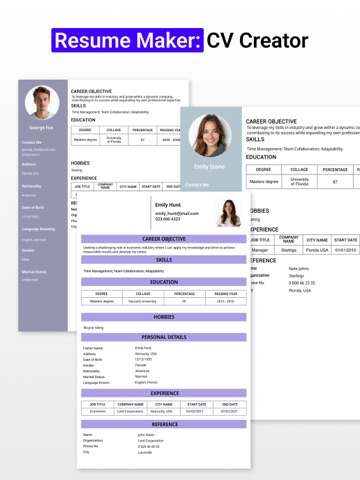Click 'Date of Birth' in George Fox sidebar
Screen dimensions: 360x480
(33, 207)
